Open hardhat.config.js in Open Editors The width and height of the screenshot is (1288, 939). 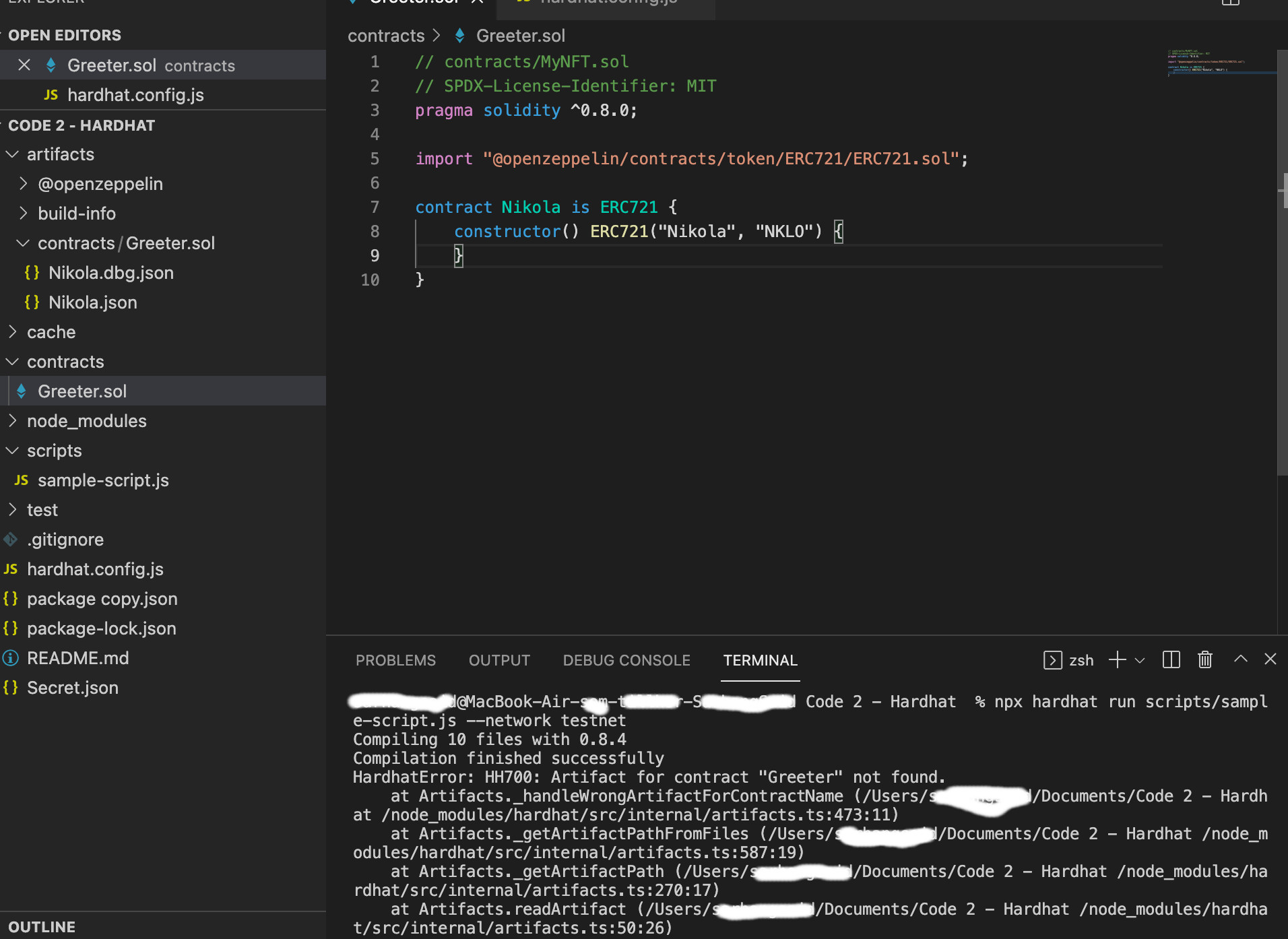point(163,95)
